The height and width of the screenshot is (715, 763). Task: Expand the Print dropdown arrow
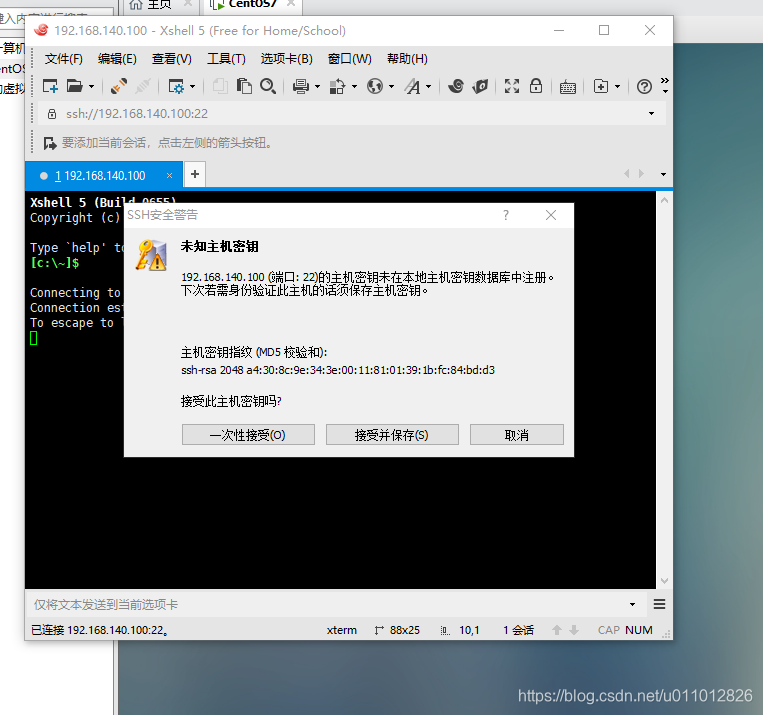317,87
